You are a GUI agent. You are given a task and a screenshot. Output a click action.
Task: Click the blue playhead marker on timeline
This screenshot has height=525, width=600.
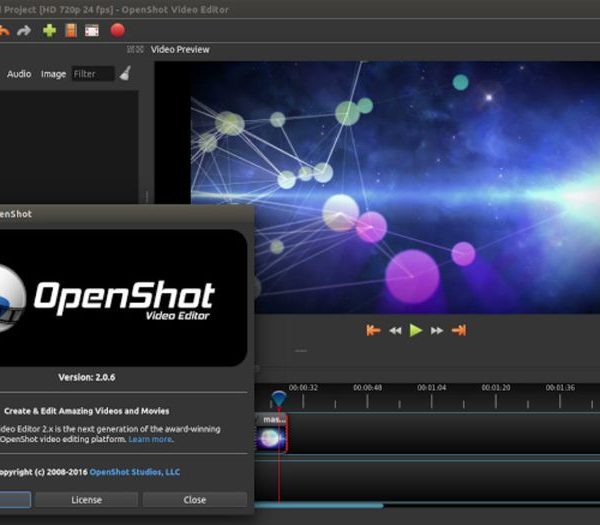click(x=279, y=399)
